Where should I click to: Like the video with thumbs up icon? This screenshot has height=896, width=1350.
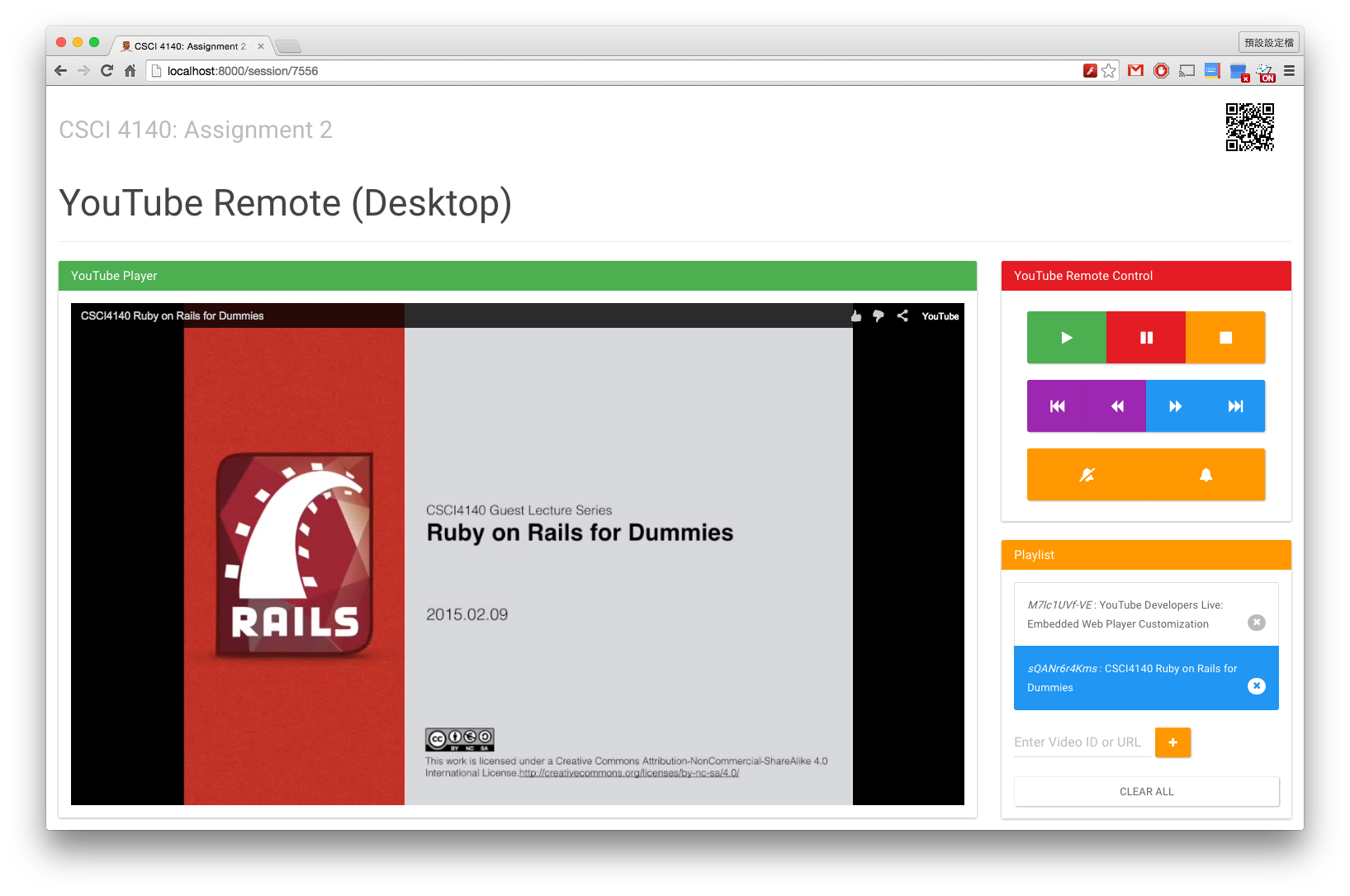coord(856,316)
